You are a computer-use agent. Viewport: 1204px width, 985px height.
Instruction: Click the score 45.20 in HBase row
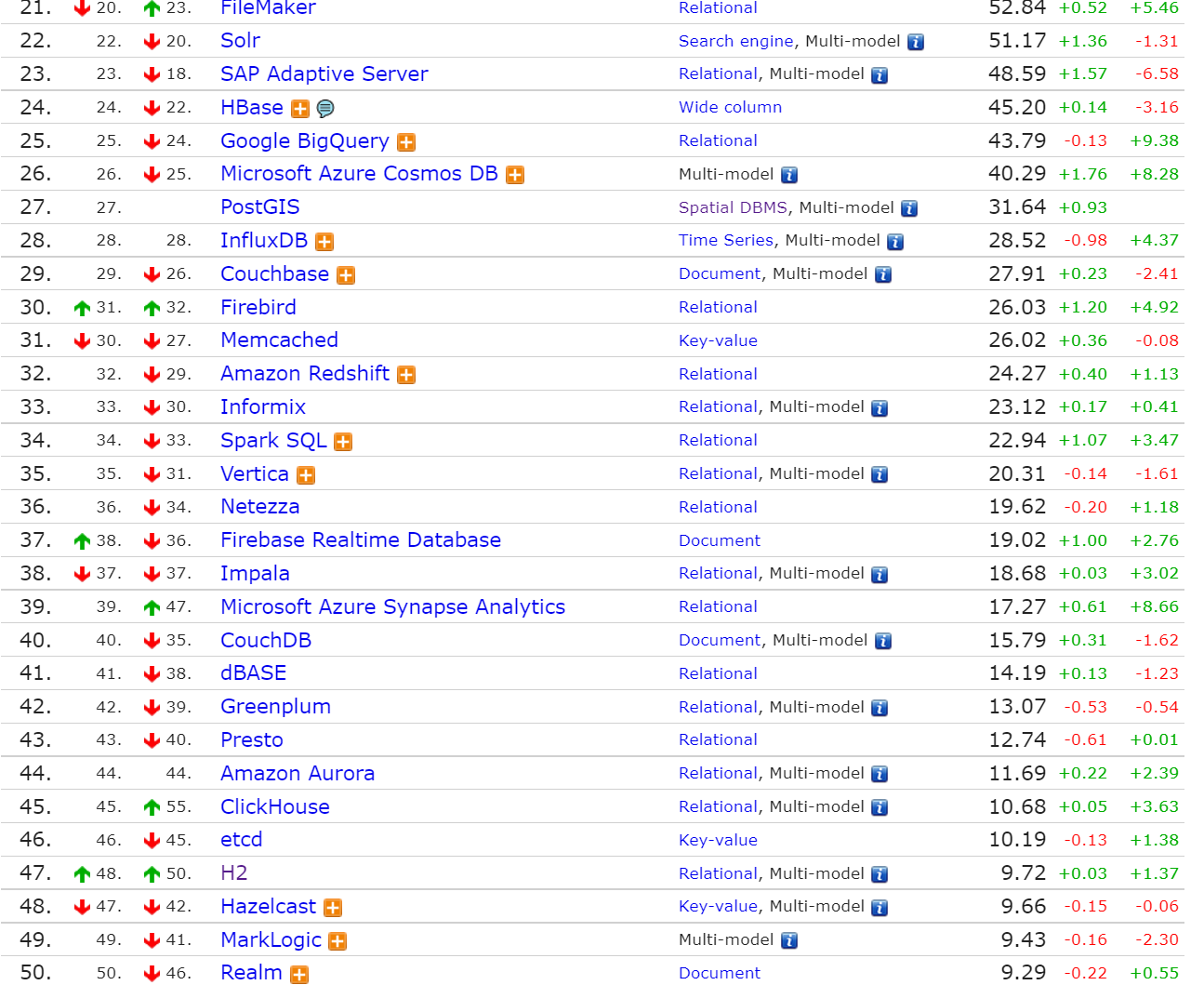click(1017, 108)
